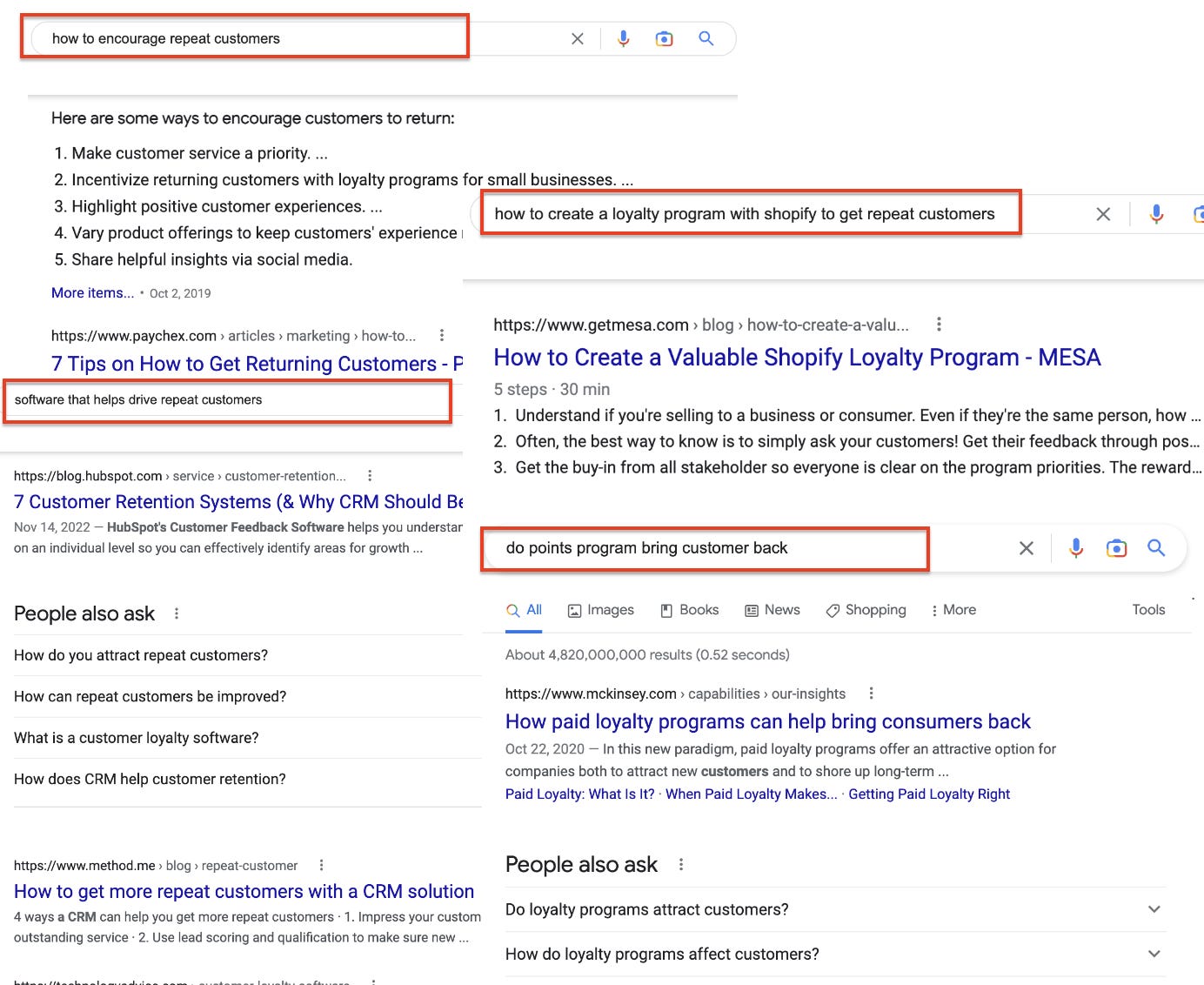Viewport: 1204px width, 985px height.
Task: Click '5 steps · 30 min' text under MESA result
Action: (x=552, y=390)
